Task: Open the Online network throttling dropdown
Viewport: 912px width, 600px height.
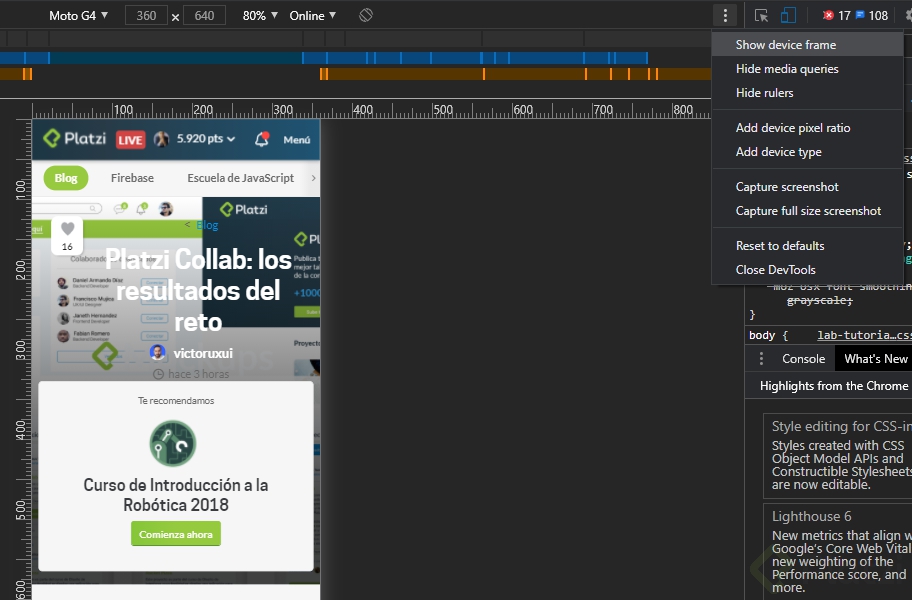Action: (313, 16)
